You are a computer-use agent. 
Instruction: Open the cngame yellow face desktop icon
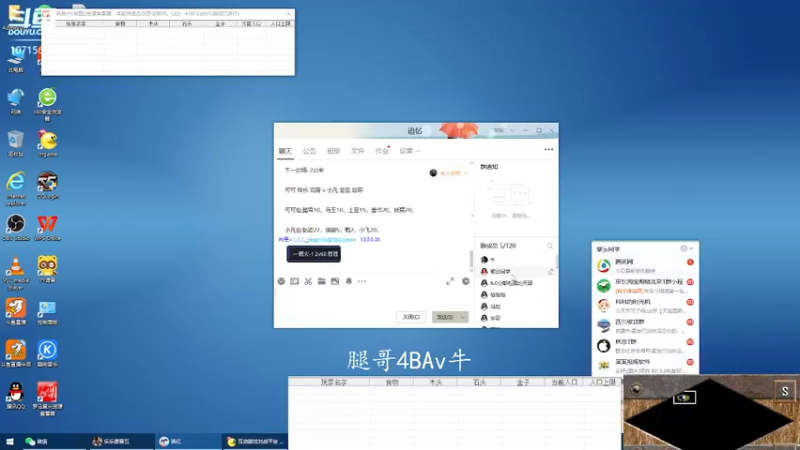click(x=47, y=143)
